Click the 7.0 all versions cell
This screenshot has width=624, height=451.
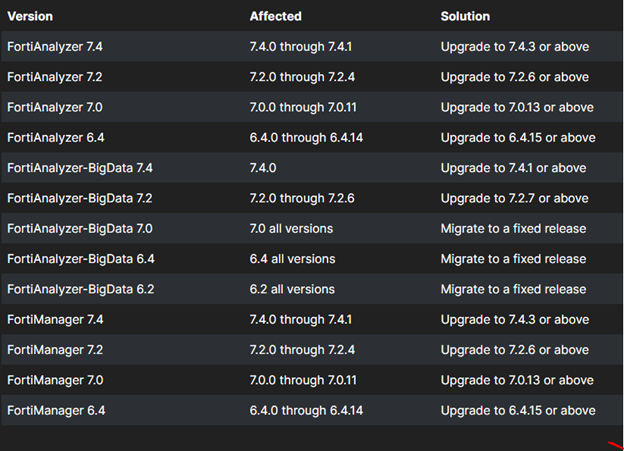click(x=291, y=228)
